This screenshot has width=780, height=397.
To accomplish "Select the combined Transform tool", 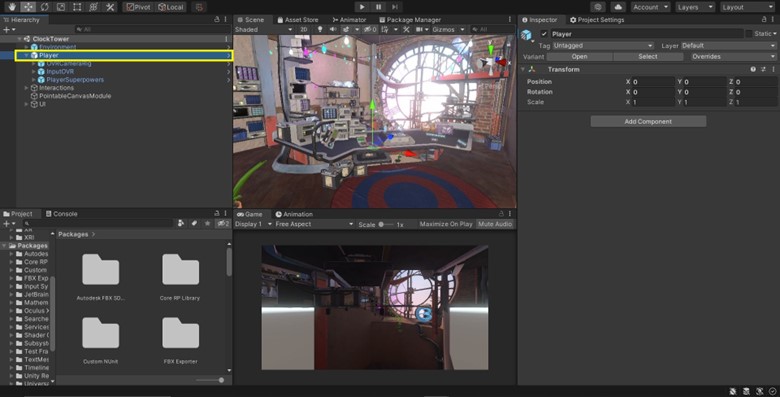I will point(94,7).
